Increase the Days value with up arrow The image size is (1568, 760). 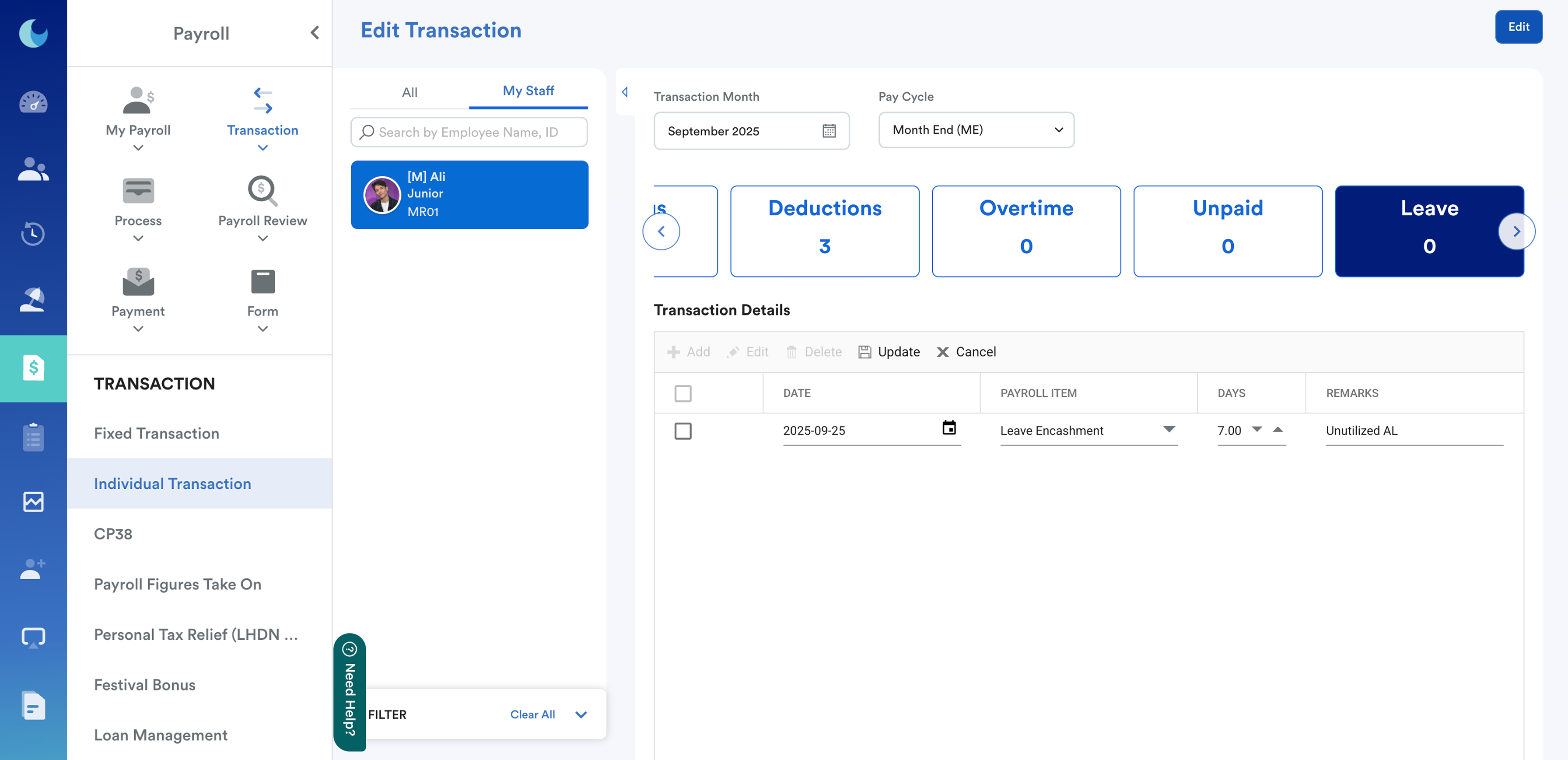pyautogui.click(x=1277, y=429)
